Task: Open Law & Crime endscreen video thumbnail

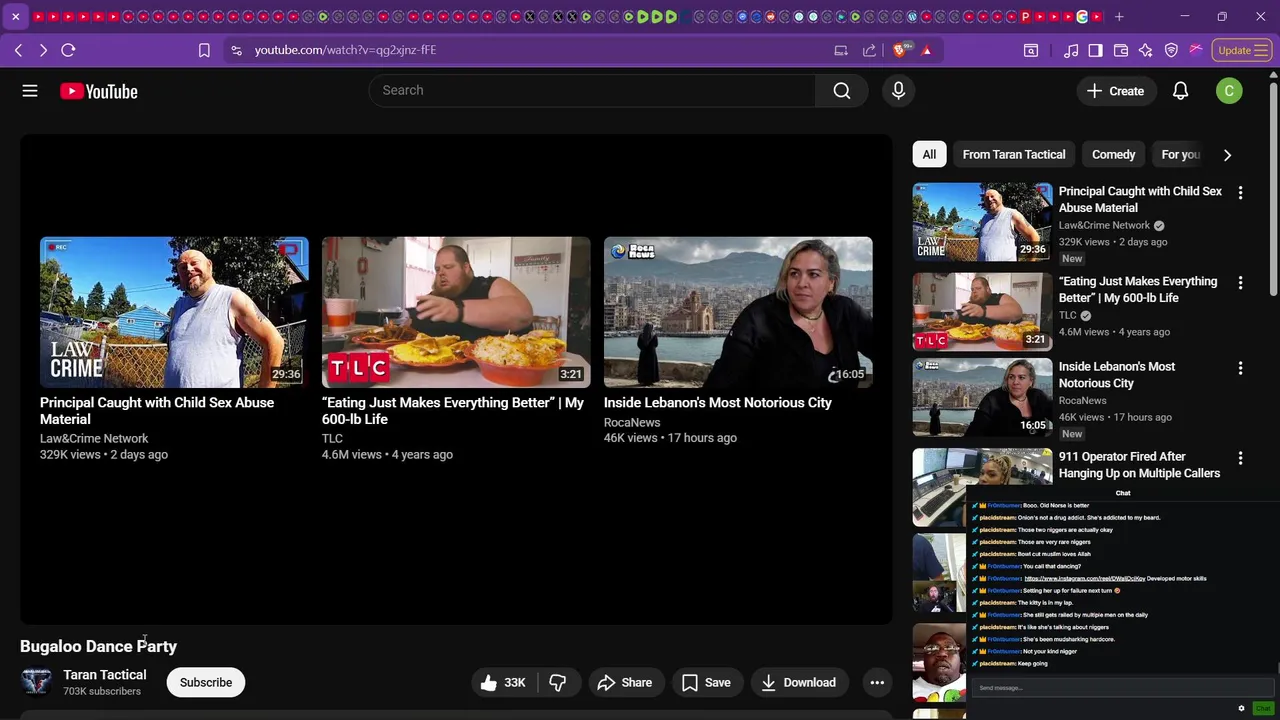Action: coord(174,312)
